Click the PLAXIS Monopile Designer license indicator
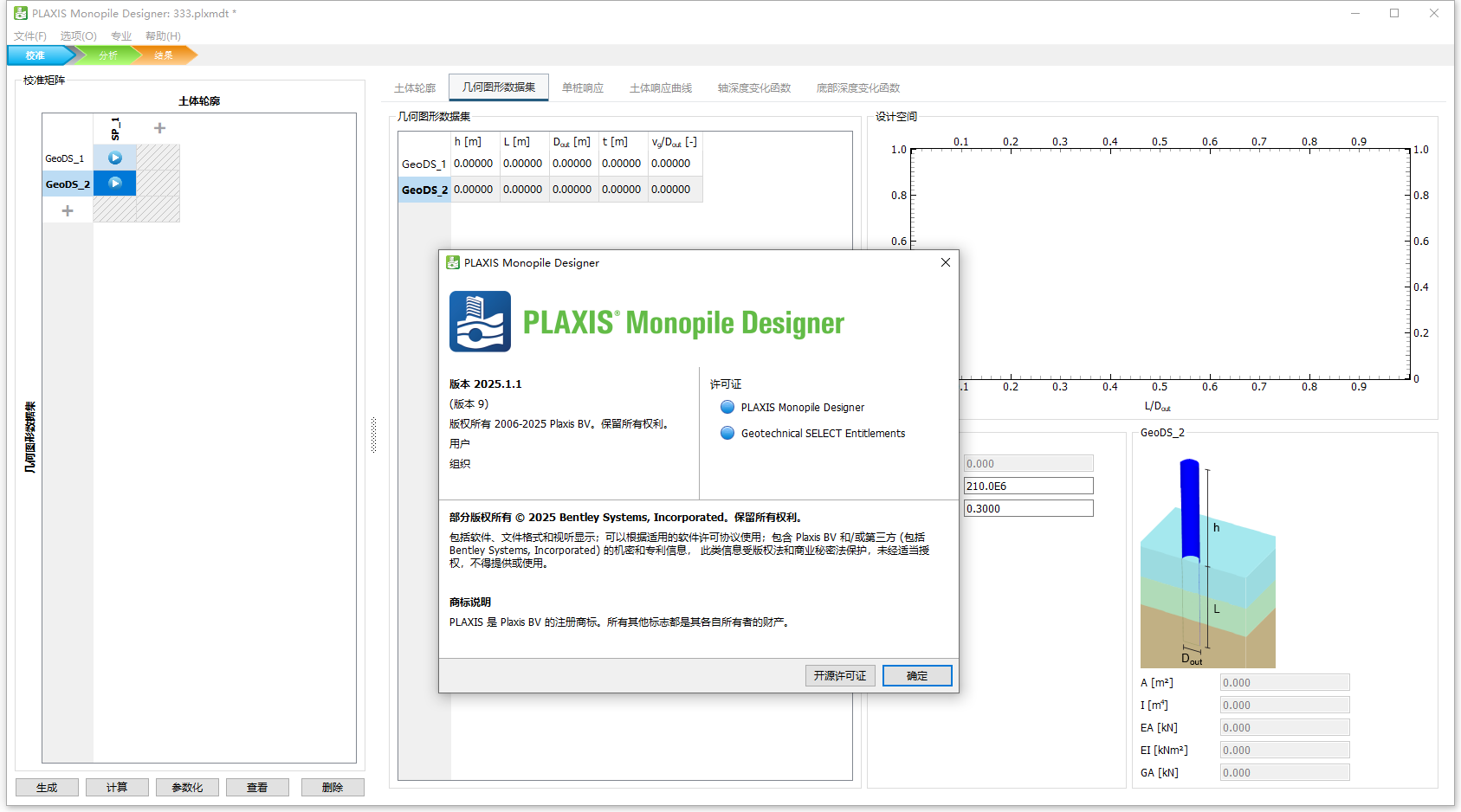The height and width of the screenshot is (812, 1461). pos(727,407)
